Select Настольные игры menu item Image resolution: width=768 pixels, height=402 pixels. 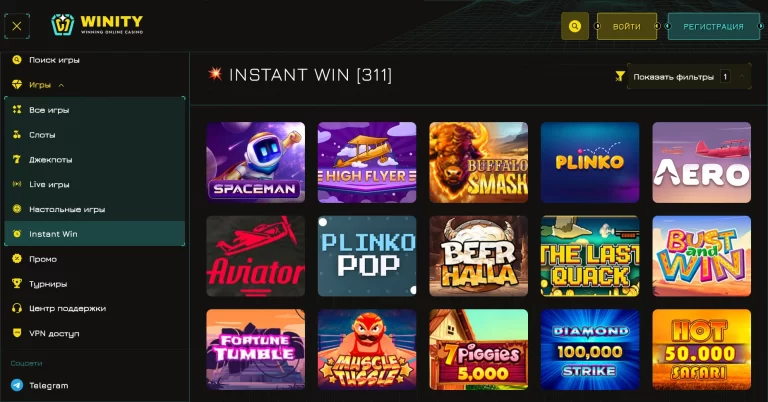point(95,209)
